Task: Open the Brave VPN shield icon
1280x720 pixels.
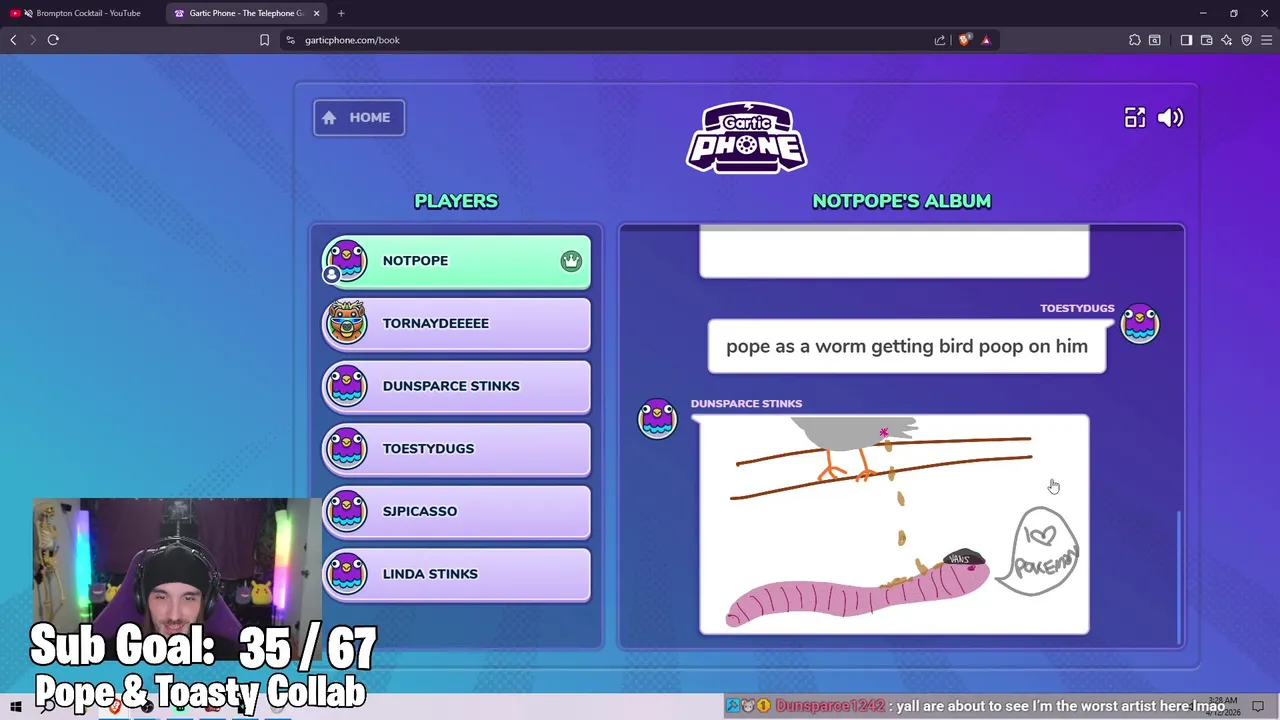Action: (1246, 40)
